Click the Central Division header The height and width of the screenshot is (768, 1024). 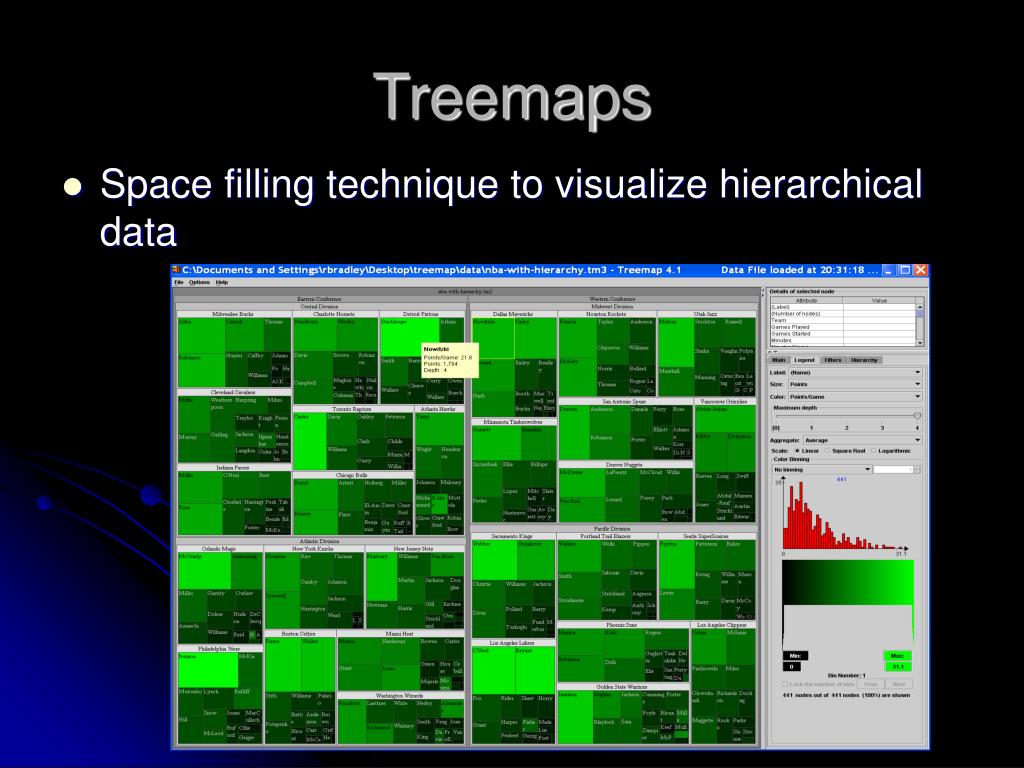[x=319, y=306]
